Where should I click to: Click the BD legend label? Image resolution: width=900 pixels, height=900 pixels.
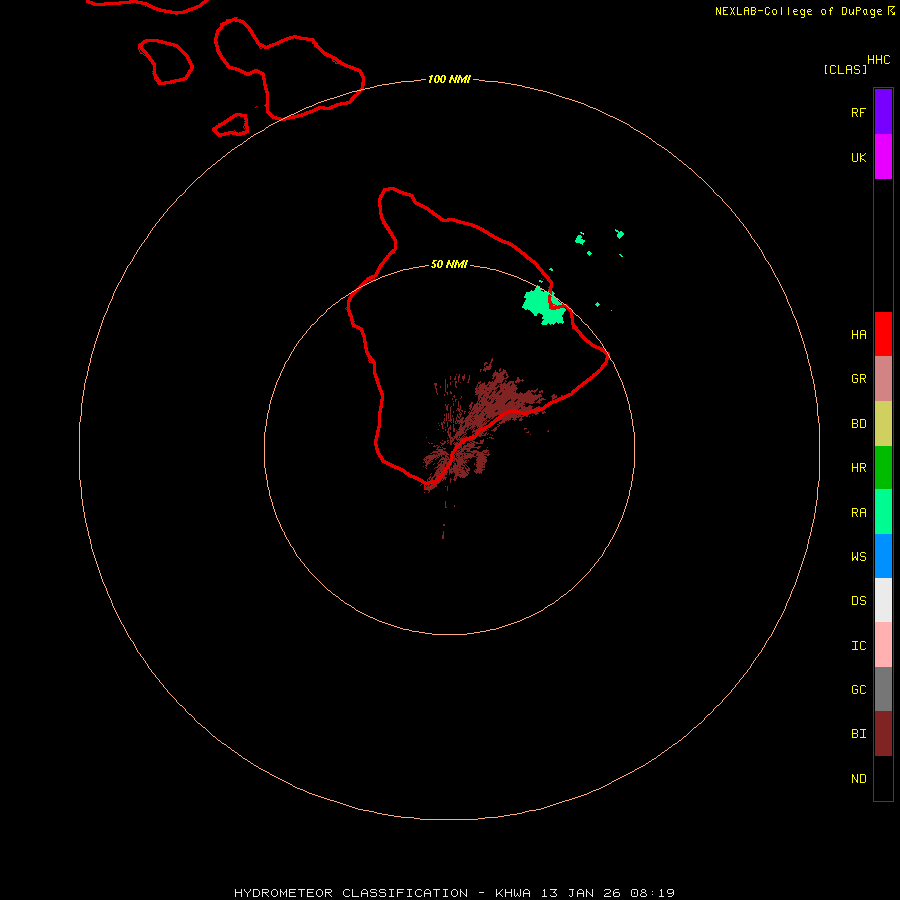point(858,424)
